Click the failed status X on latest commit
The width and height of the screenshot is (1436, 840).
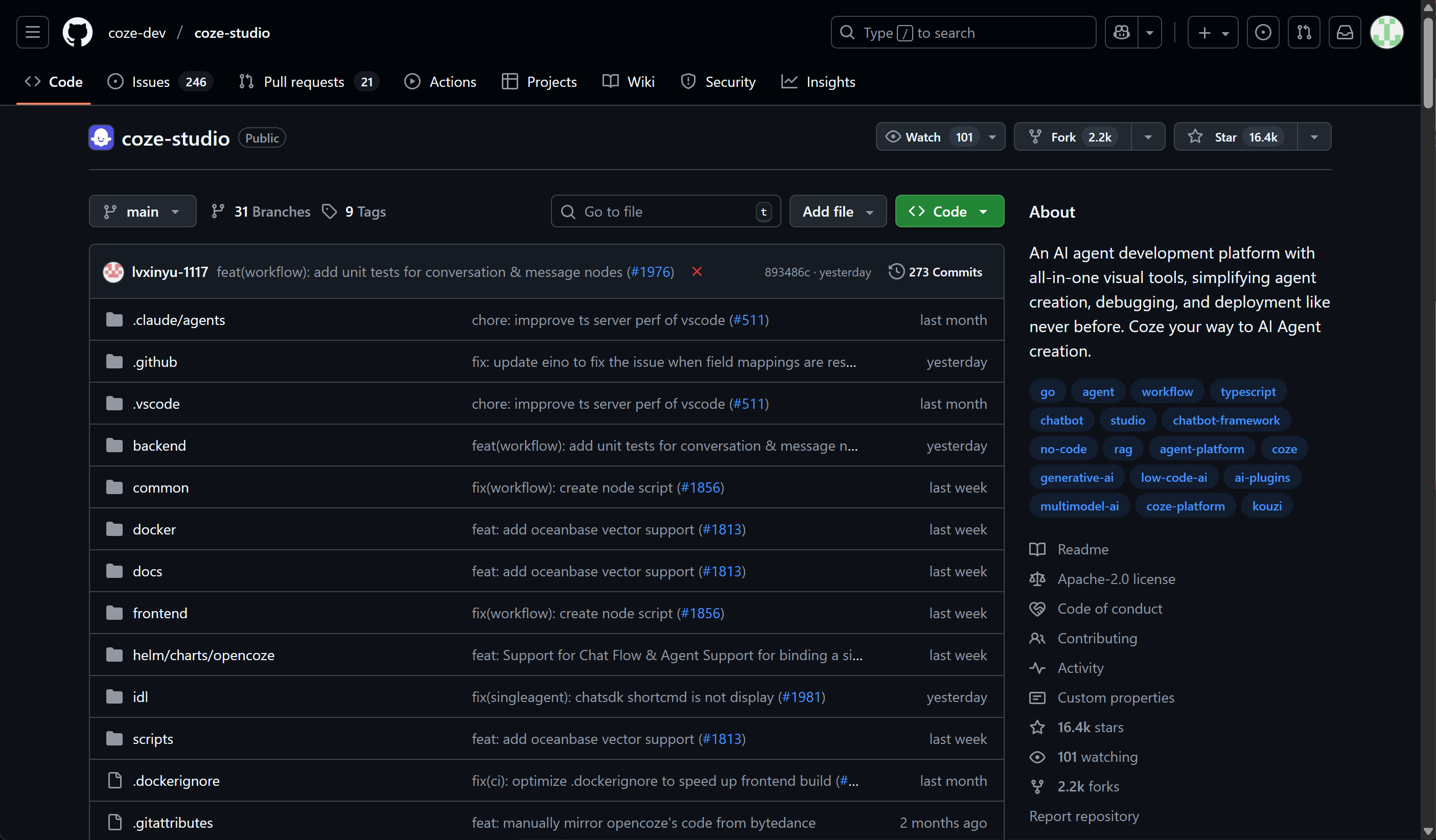pyautogui.click(x=697, y=272)
